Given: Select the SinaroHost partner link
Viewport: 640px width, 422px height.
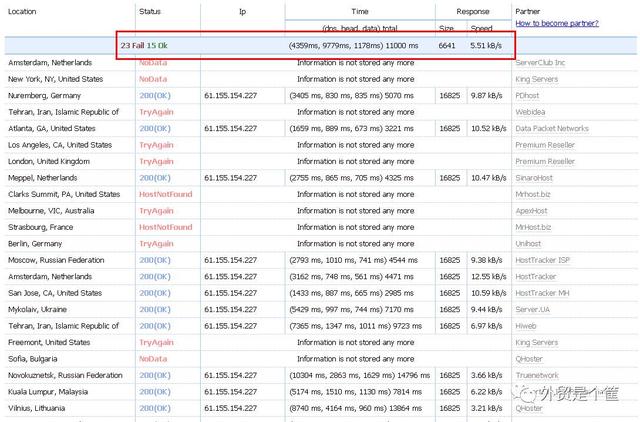Looking at the screenshot, I should click(x=534, y=178).
